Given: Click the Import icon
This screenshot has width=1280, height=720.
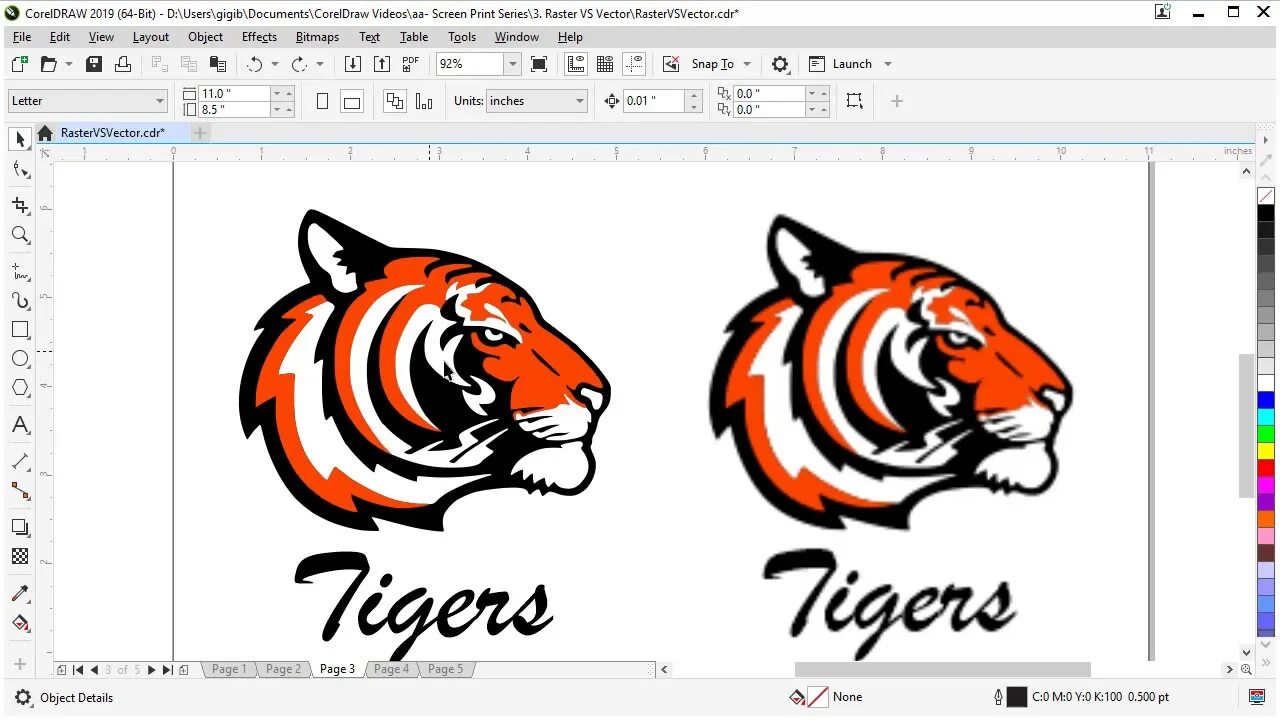Looking at the screenshot, I should (352, 64).
